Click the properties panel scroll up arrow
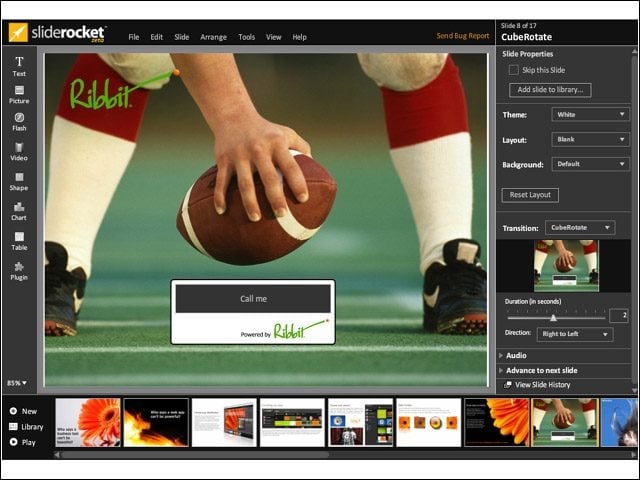 (634, 52)
